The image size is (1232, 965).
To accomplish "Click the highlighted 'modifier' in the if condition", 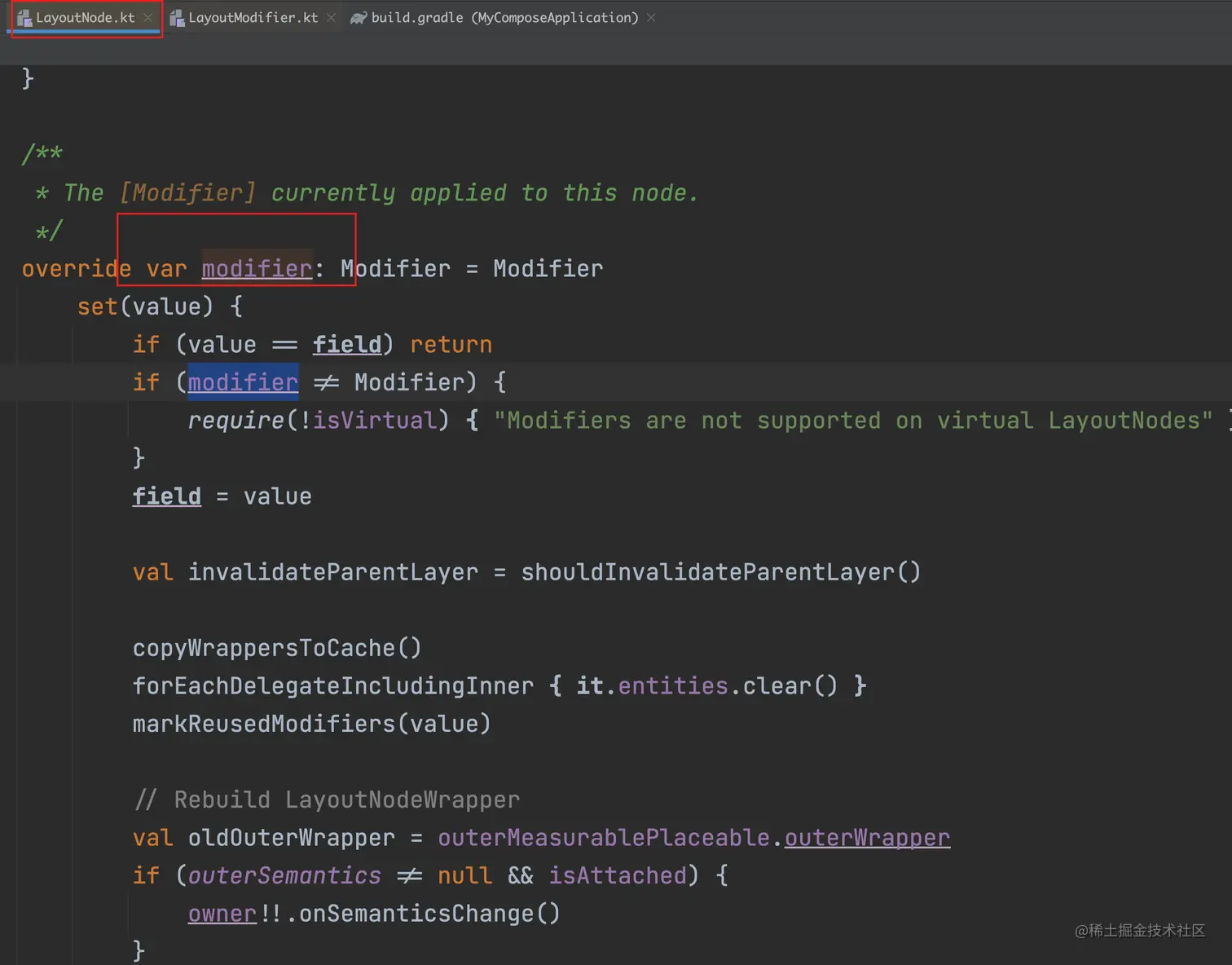I will coord(243,381).
